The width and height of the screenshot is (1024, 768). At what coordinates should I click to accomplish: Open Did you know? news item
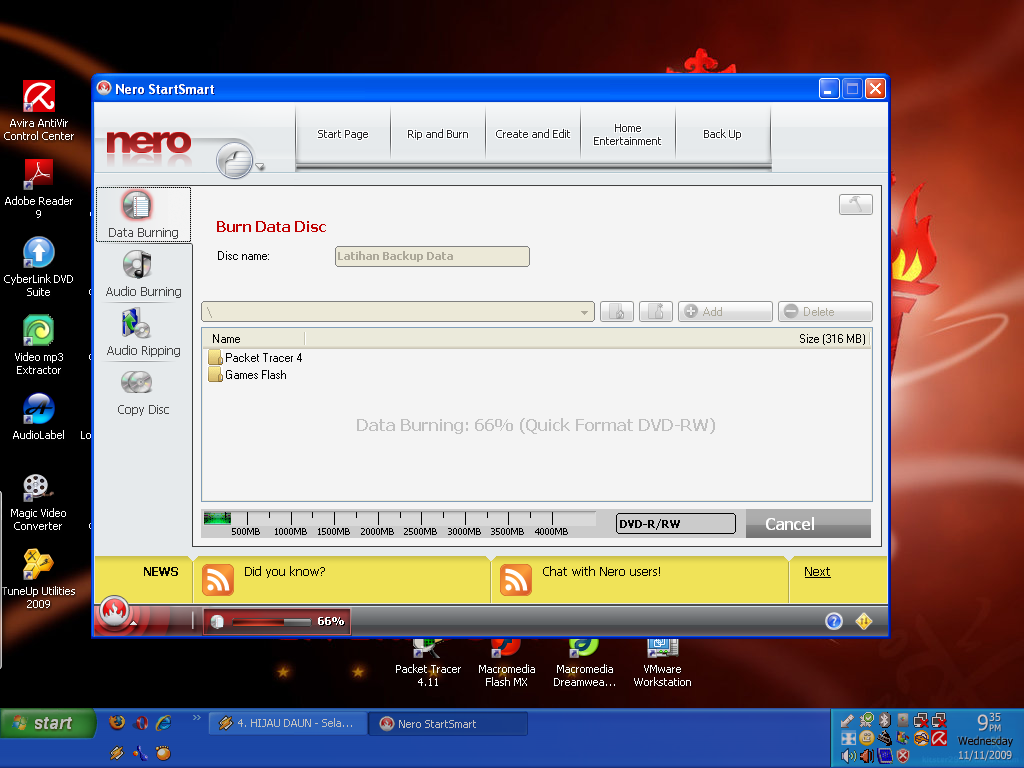pos(285,571)
